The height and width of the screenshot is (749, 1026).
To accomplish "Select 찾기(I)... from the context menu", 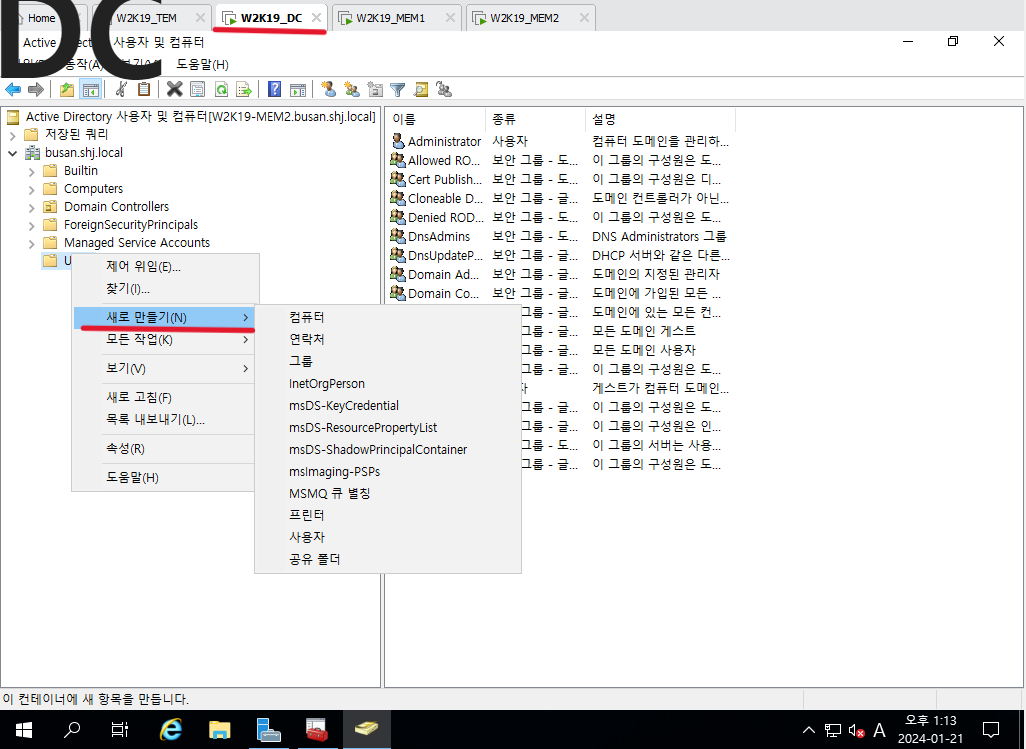I will tap(164, 288).
